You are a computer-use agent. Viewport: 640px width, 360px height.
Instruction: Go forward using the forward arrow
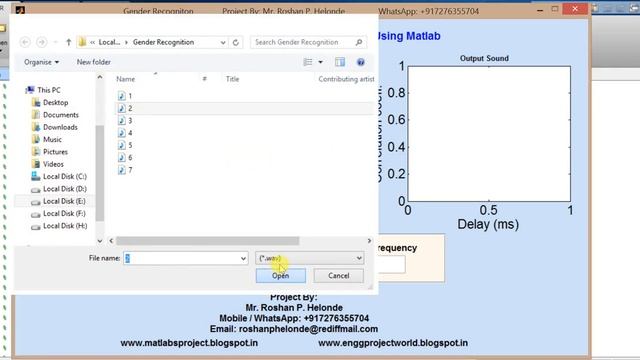(41, 42)
